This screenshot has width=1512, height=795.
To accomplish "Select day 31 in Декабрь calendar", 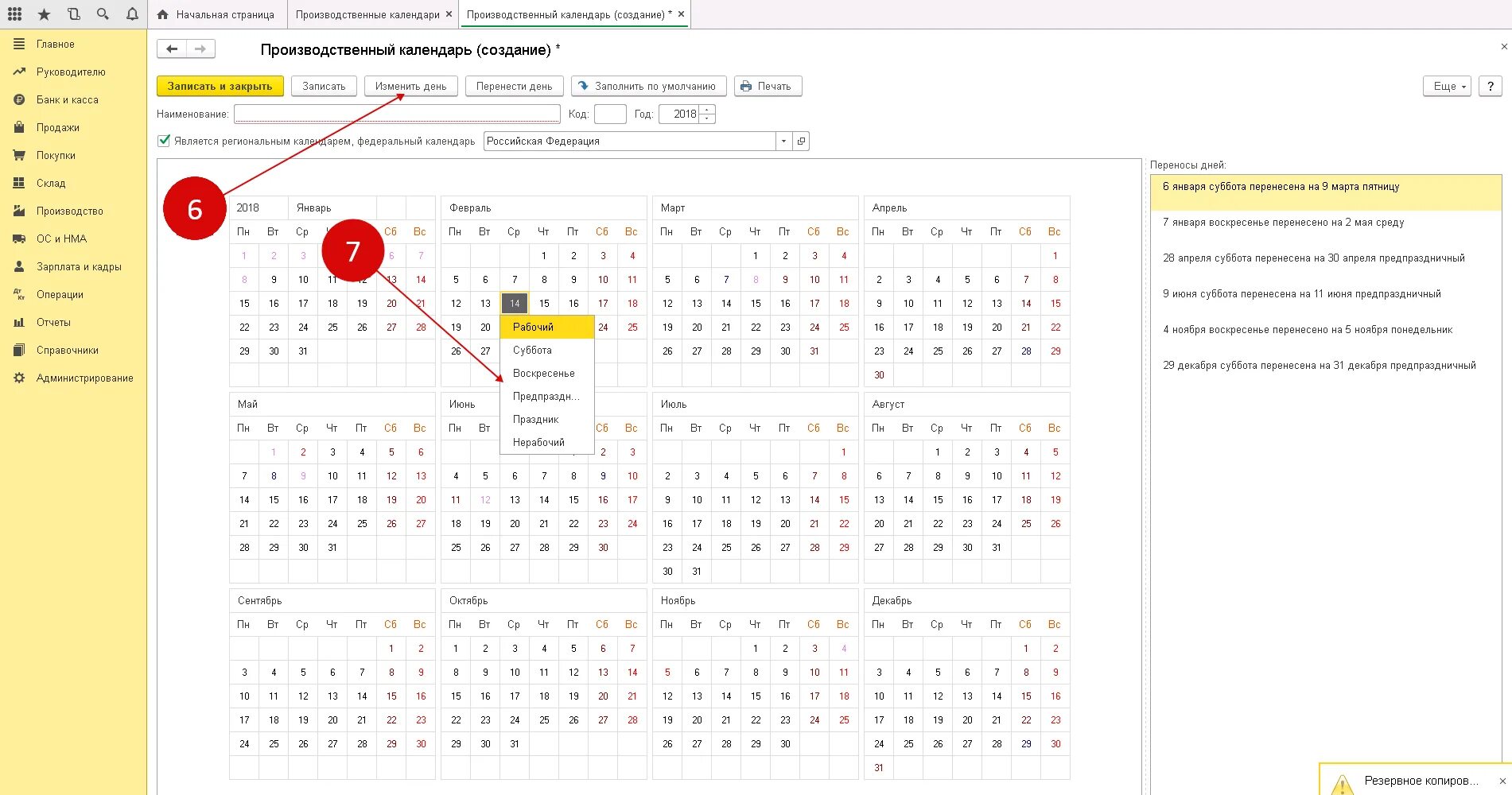I will (879, 768).
